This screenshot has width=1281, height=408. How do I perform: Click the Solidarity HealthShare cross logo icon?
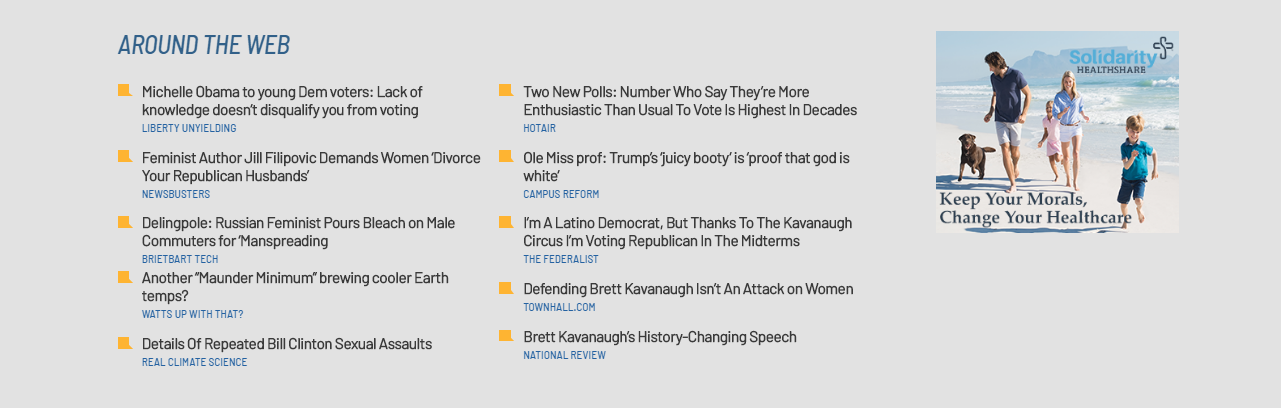point(1162,47)
